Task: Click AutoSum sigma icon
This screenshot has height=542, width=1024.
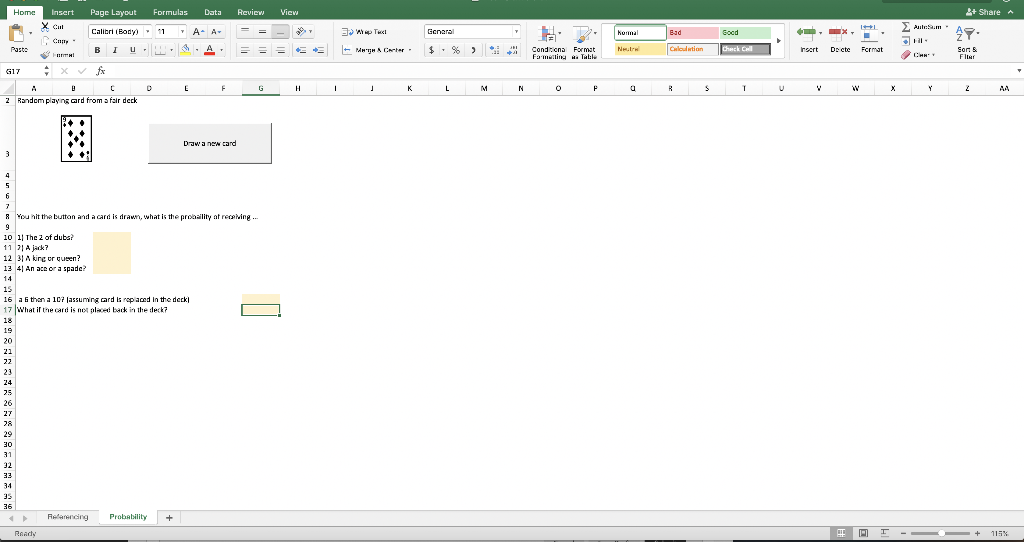Action: click(x=906, y=27)
